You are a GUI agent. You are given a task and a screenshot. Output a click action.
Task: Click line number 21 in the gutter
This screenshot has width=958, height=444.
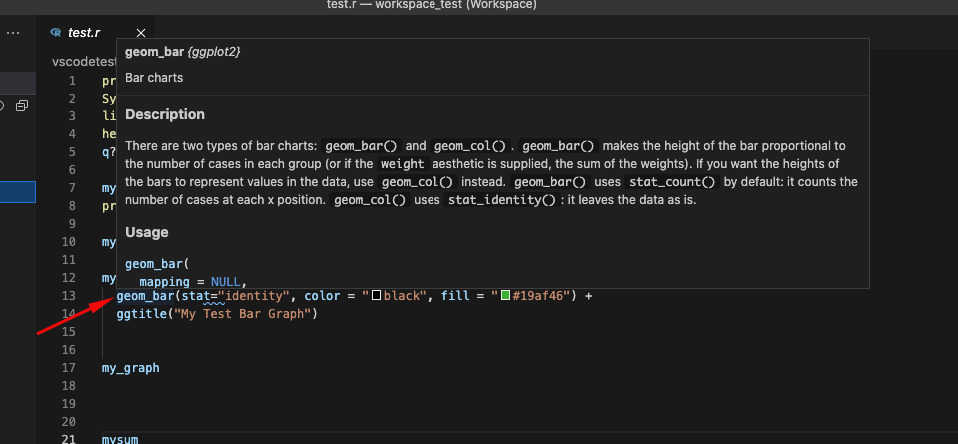click(68, 440)
